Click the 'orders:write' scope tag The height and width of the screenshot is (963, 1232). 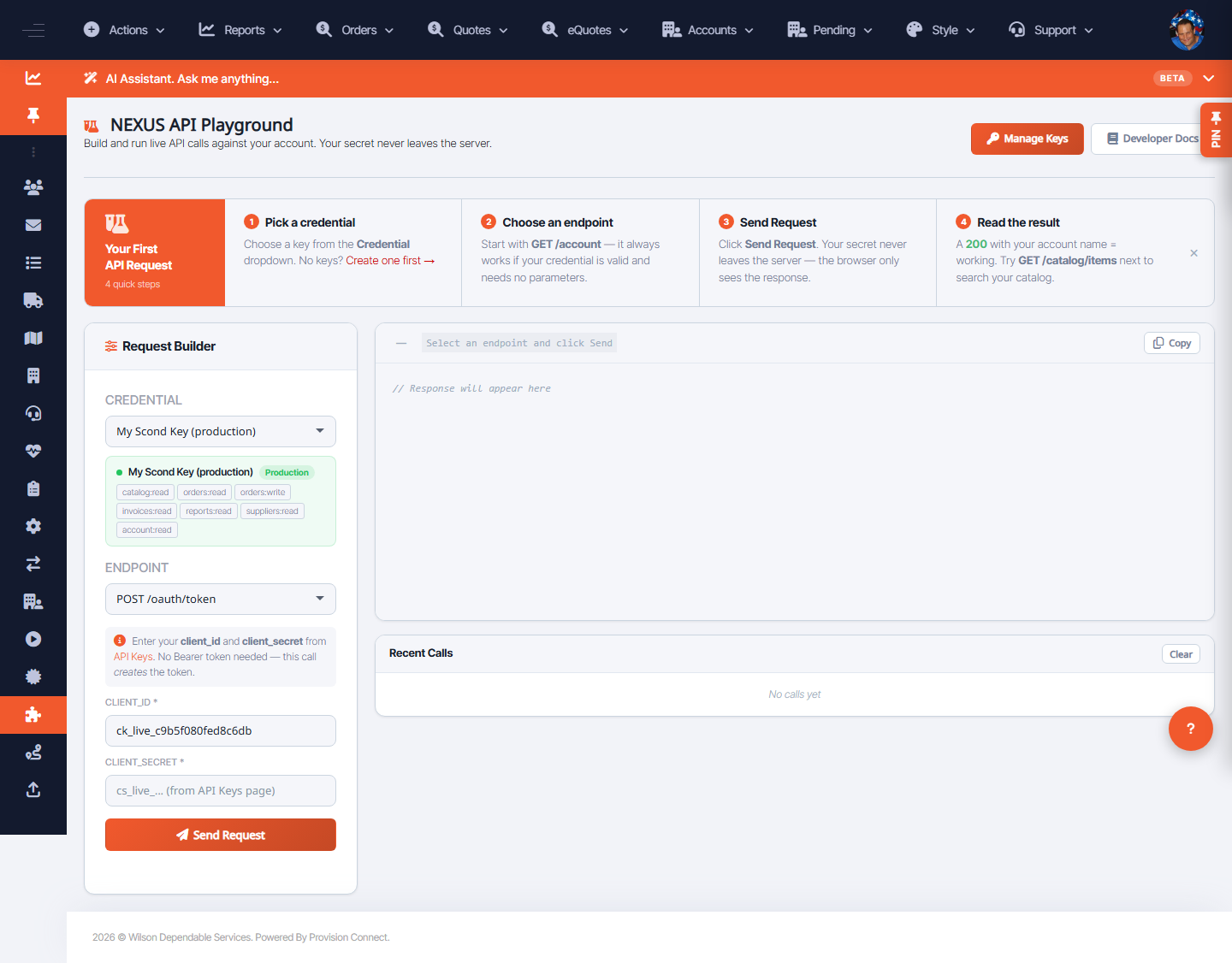[x=263, y=493]
